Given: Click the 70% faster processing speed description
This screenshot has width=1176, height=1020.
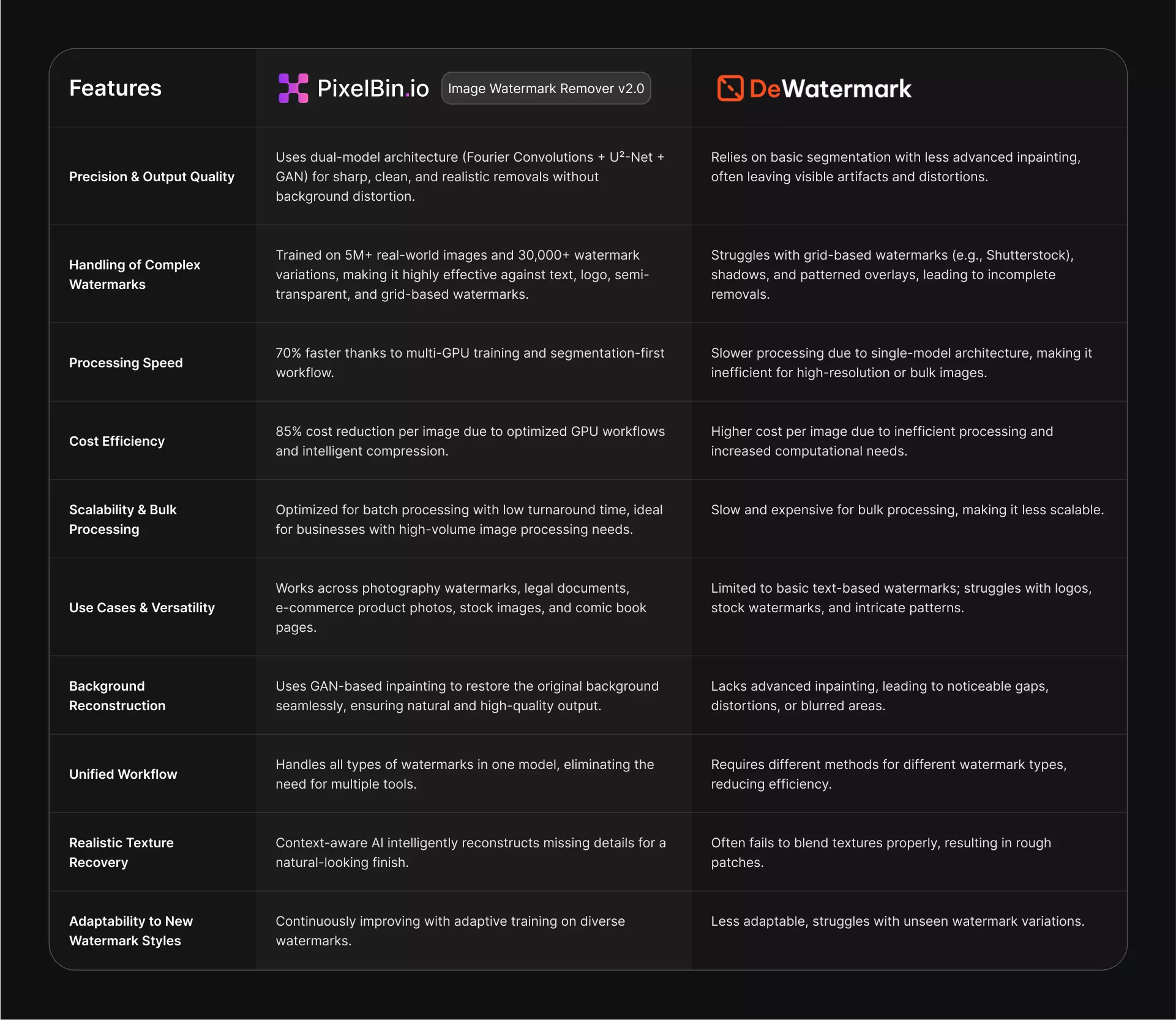Looking at the screenshot, I should coord(470,362).
